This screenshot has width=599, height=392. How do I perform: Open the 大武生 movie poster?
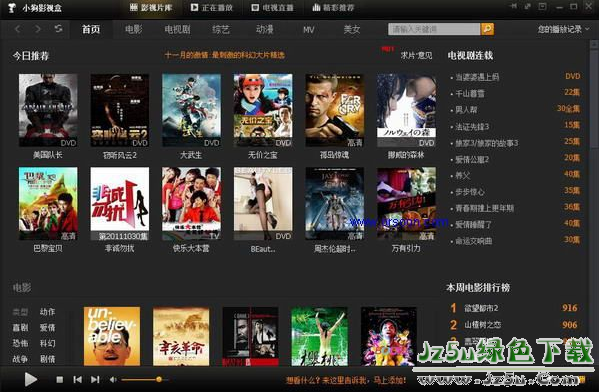click(x=191, y=110)
